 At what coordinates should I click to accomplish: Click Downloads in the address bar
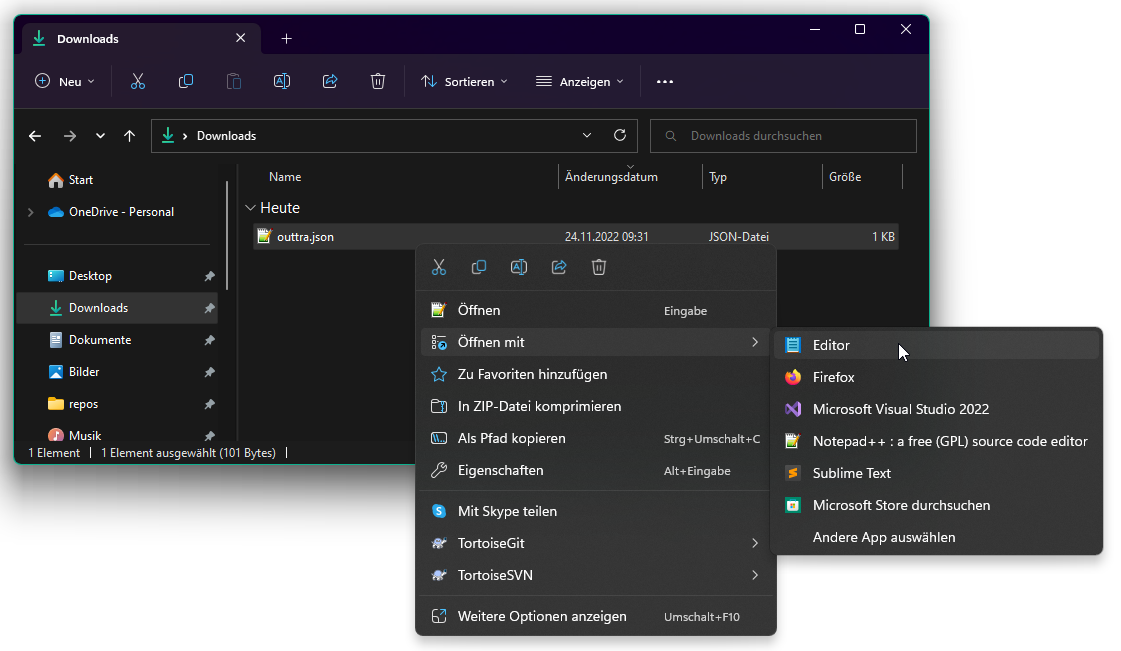point(227,136)
